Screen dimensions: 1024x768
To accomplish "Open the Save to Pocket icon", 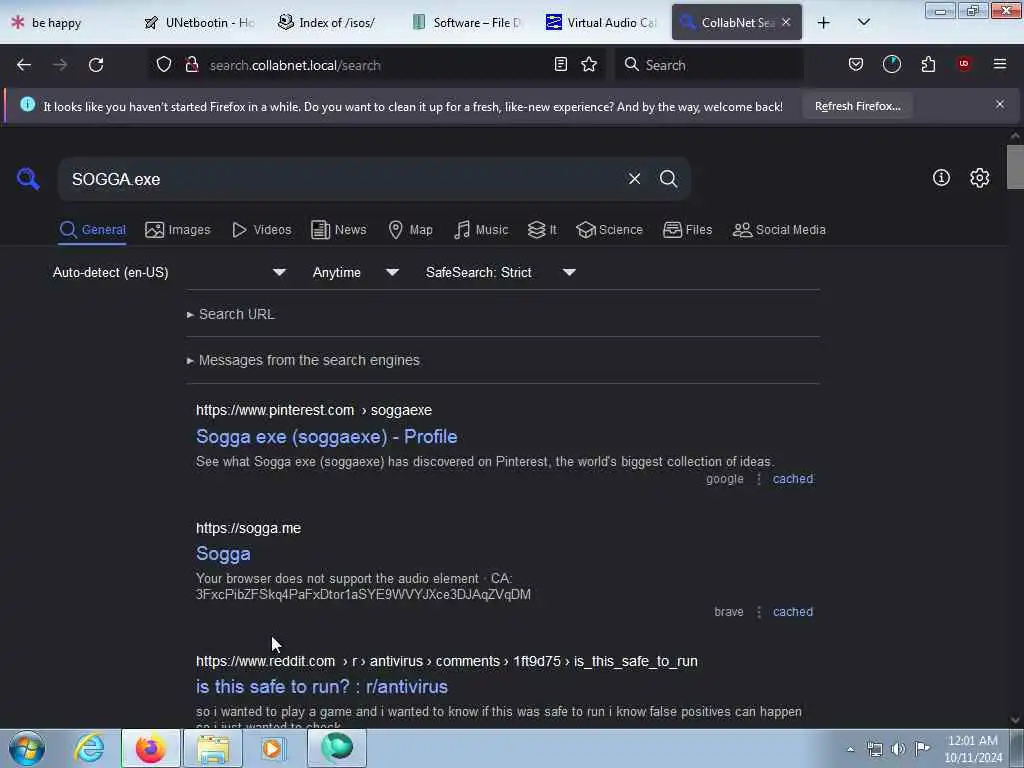I will point(856,64).
